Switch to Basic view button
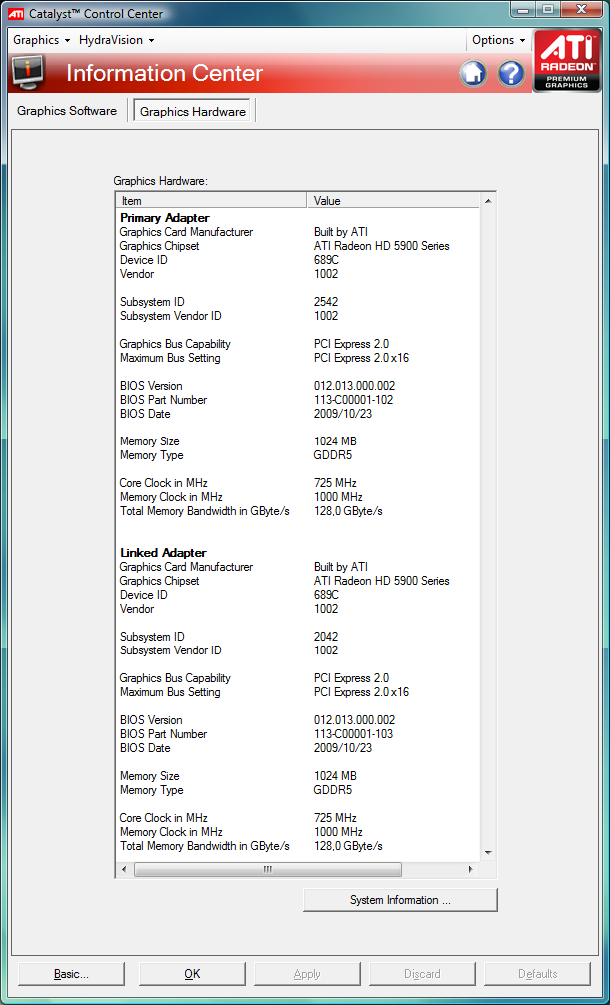 (x=72, y=974)
